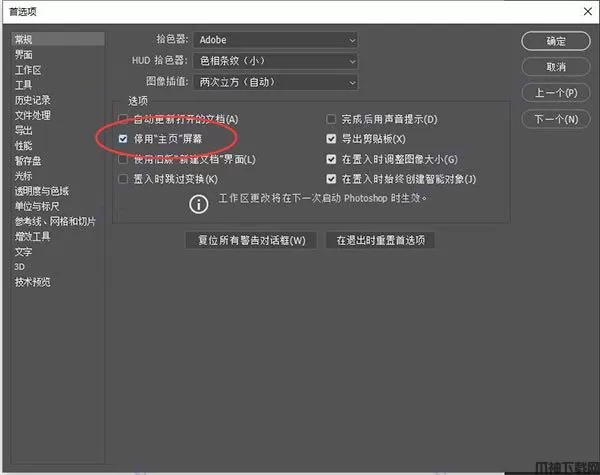The image size is (600, 475).
Task: Open the 图像插值 dropdown list
Action: point(276,82)
